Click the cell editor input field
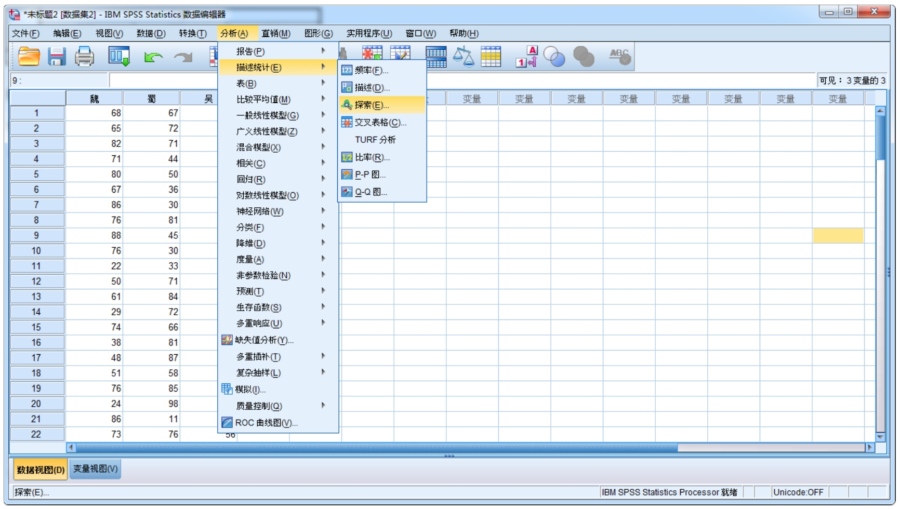Screen dimensions: 900x509 pyautogui.click(x=463, y=80)
